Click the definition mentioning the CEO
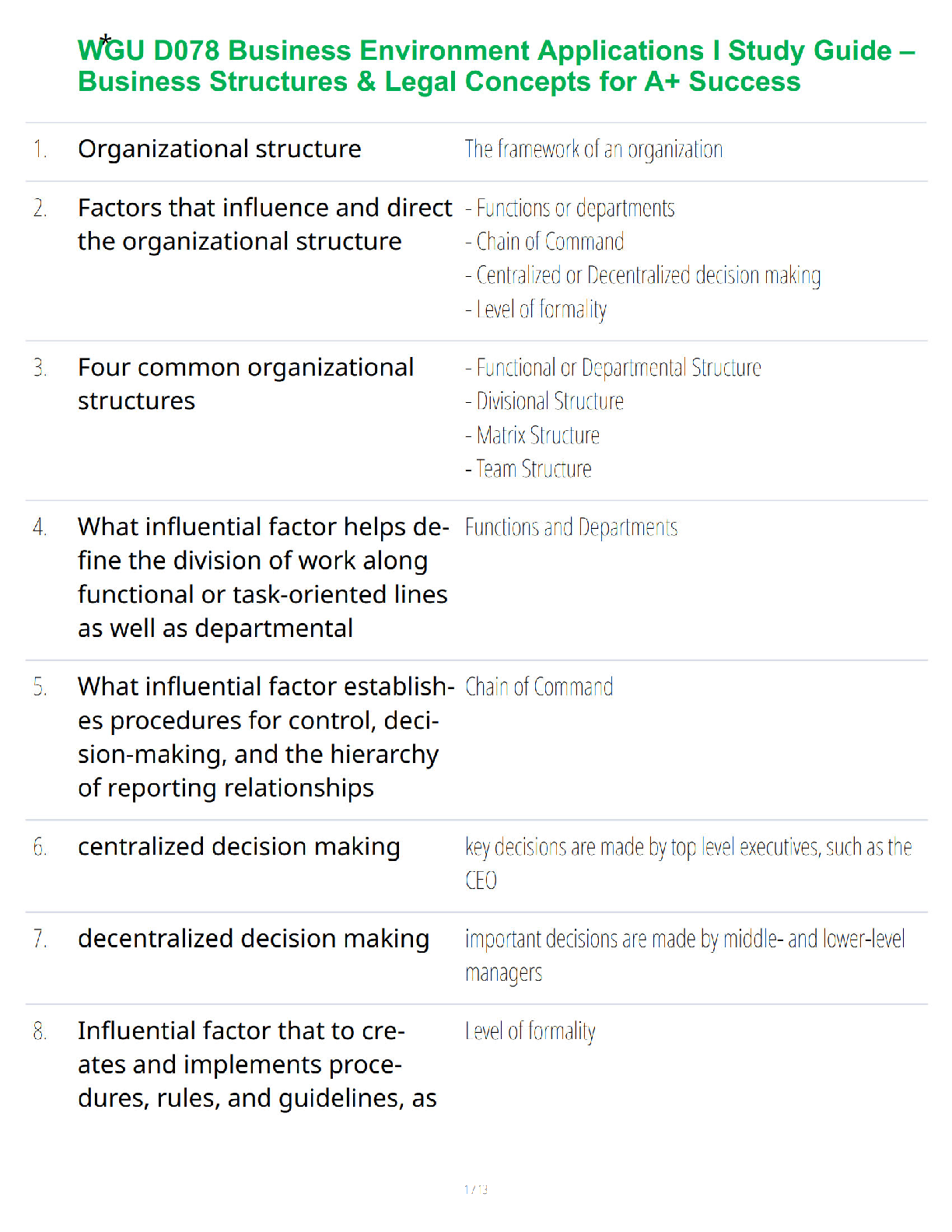Screen dimensions: 952x1232 688,863
